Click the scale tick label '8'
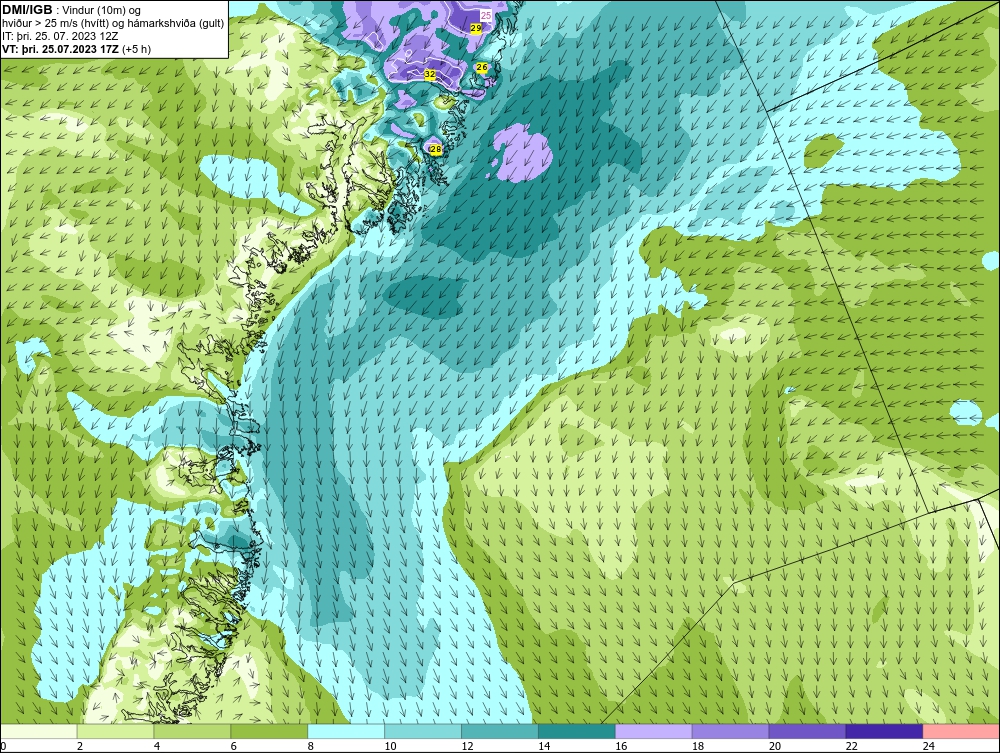The width and height of the screenshot is (1000, 753). point(311,746)
